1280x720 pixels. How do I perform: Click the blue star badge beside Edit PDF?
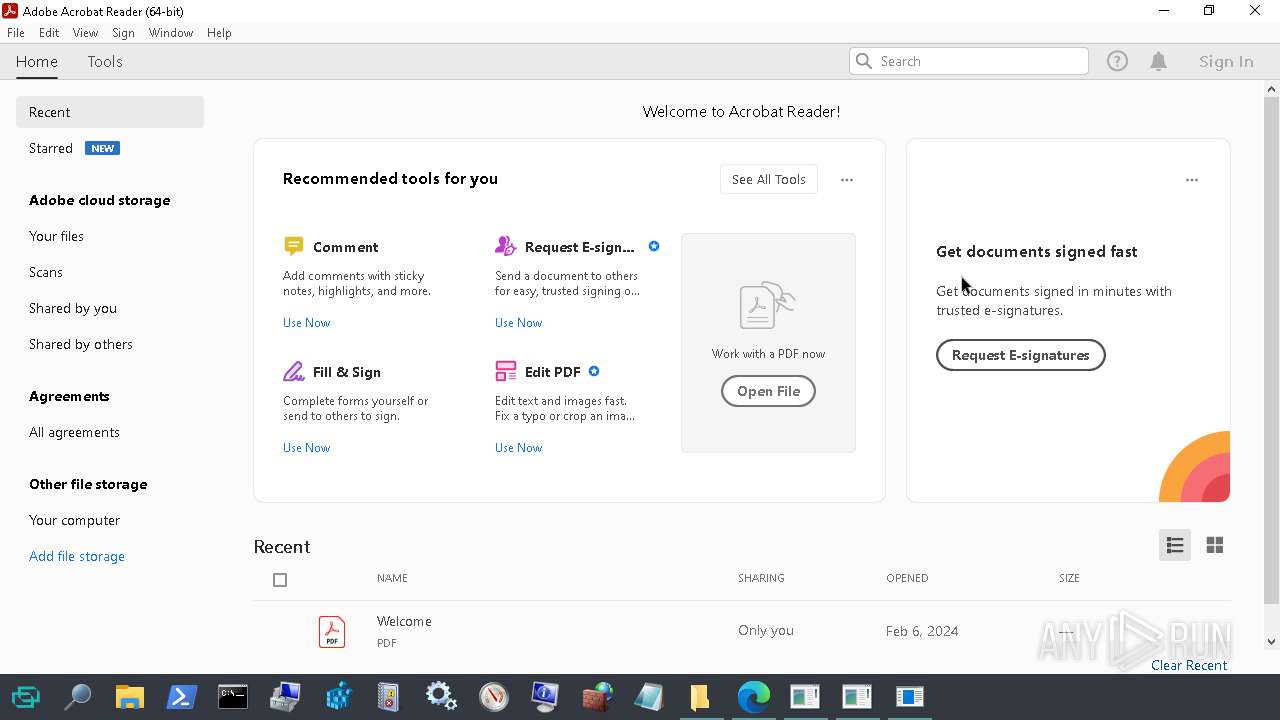594,371
